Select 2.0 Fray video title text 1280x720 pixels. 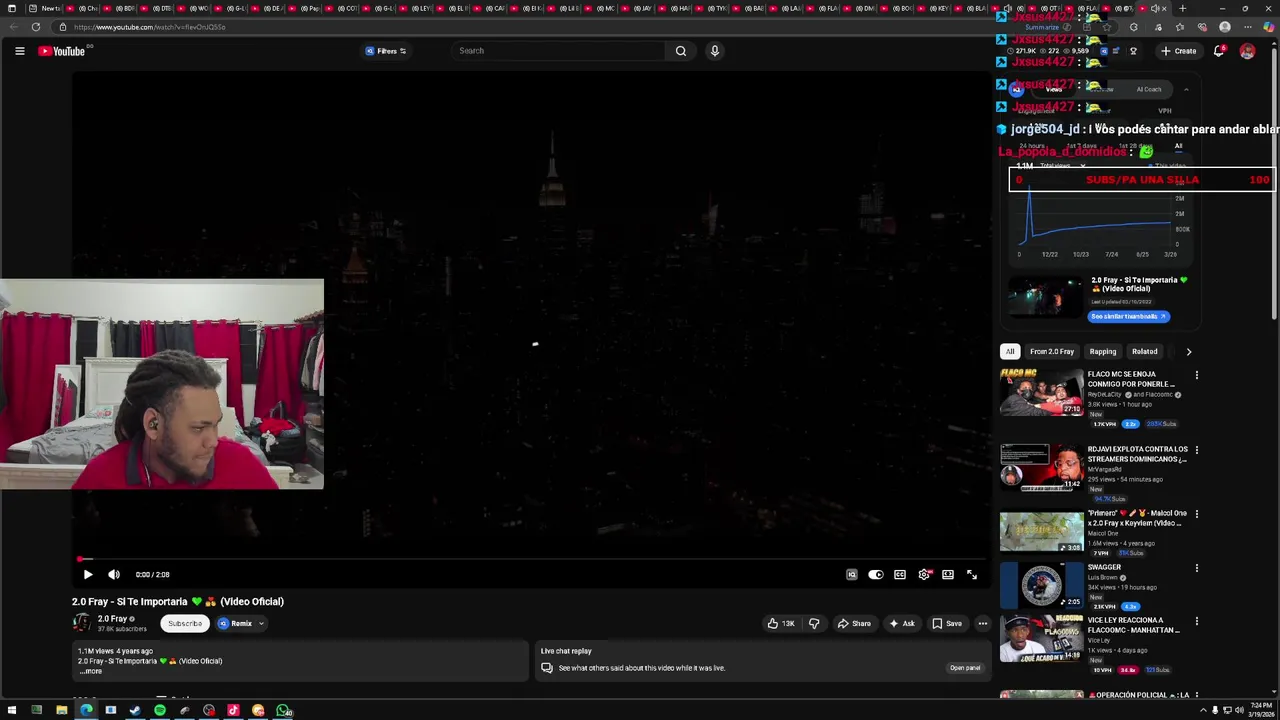pos(178,602)
